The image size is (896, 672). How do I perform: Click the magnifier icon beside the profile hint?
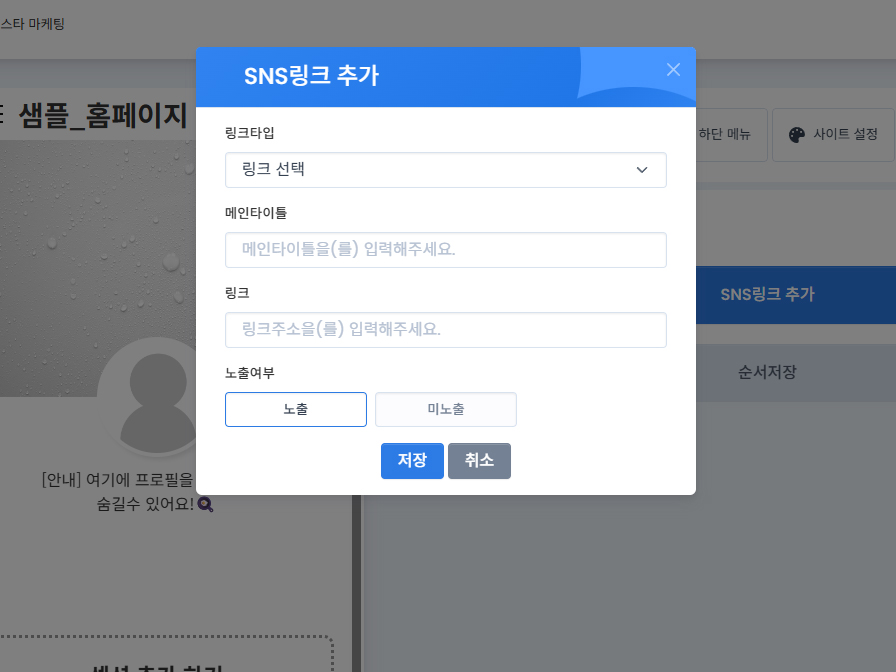(205, 504)
